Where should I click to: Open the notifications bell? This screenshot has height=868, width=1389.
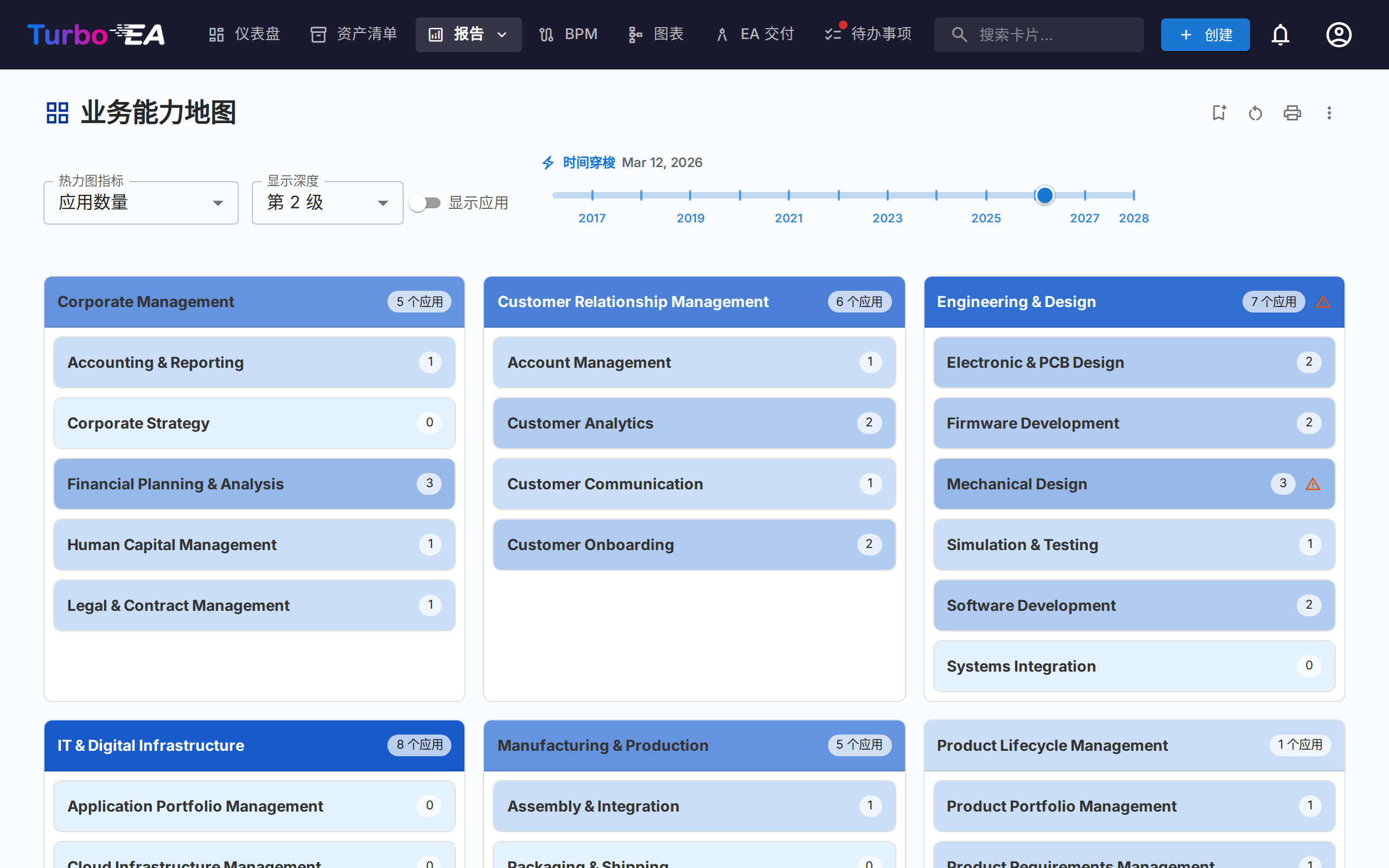1280,34
